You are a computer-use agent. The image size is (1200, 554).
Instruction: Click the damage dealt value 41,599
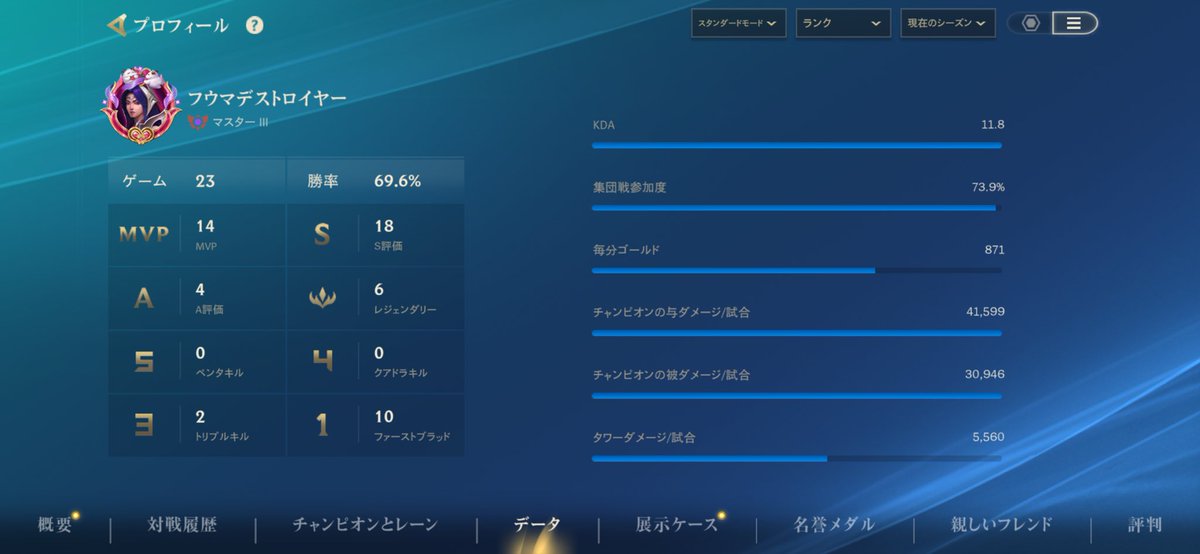click(x=986, y=312)
